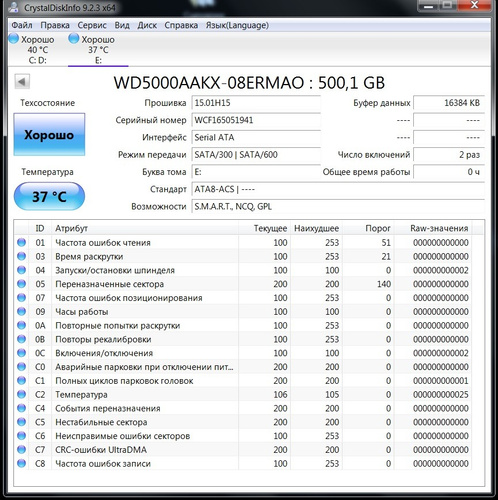Select the События переназначения row text
Screen dimensions: 498x500
pos(108,409)
